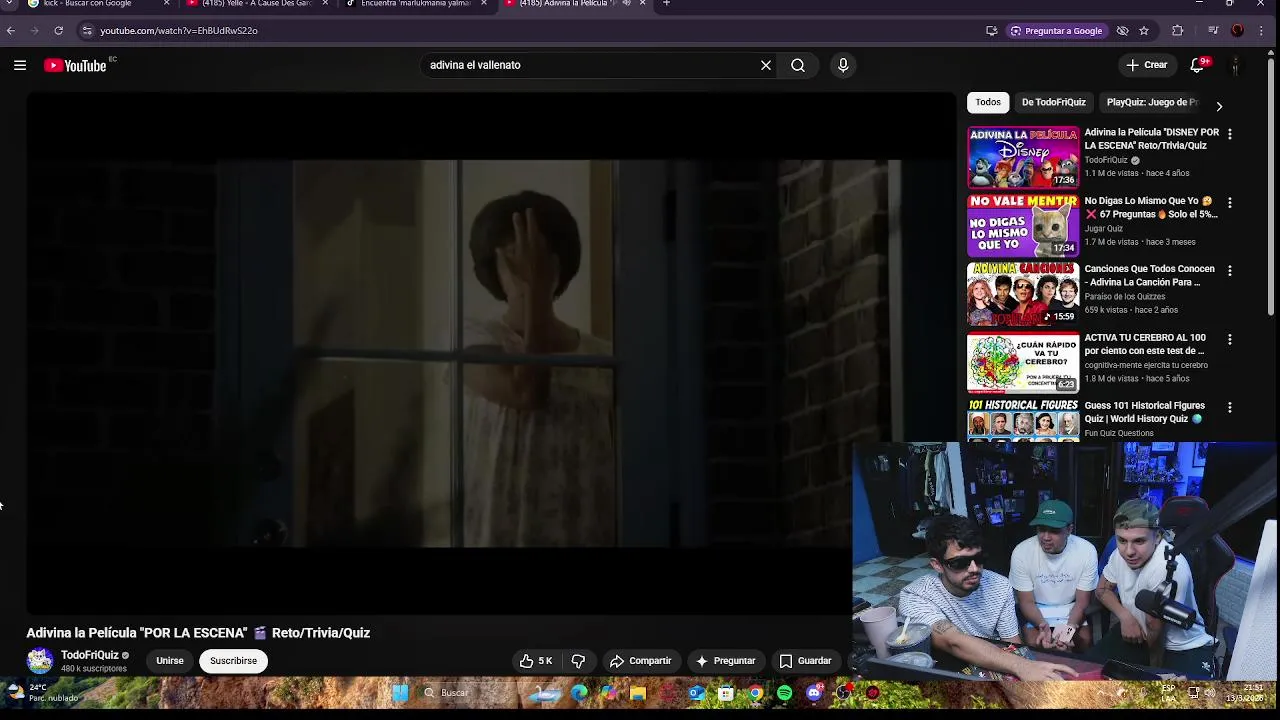
Task: Open options for the Disney video
Action: click(1230, 134)
